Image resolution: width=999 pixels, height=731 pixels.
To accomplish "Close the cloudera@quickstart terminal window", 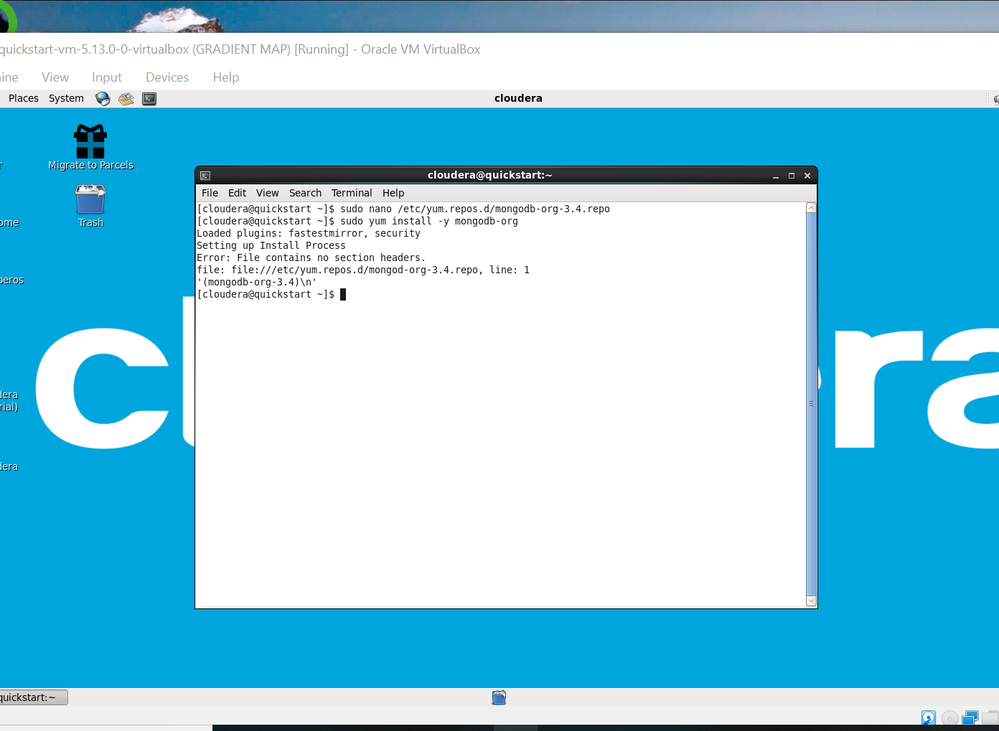I will [807, 176].
